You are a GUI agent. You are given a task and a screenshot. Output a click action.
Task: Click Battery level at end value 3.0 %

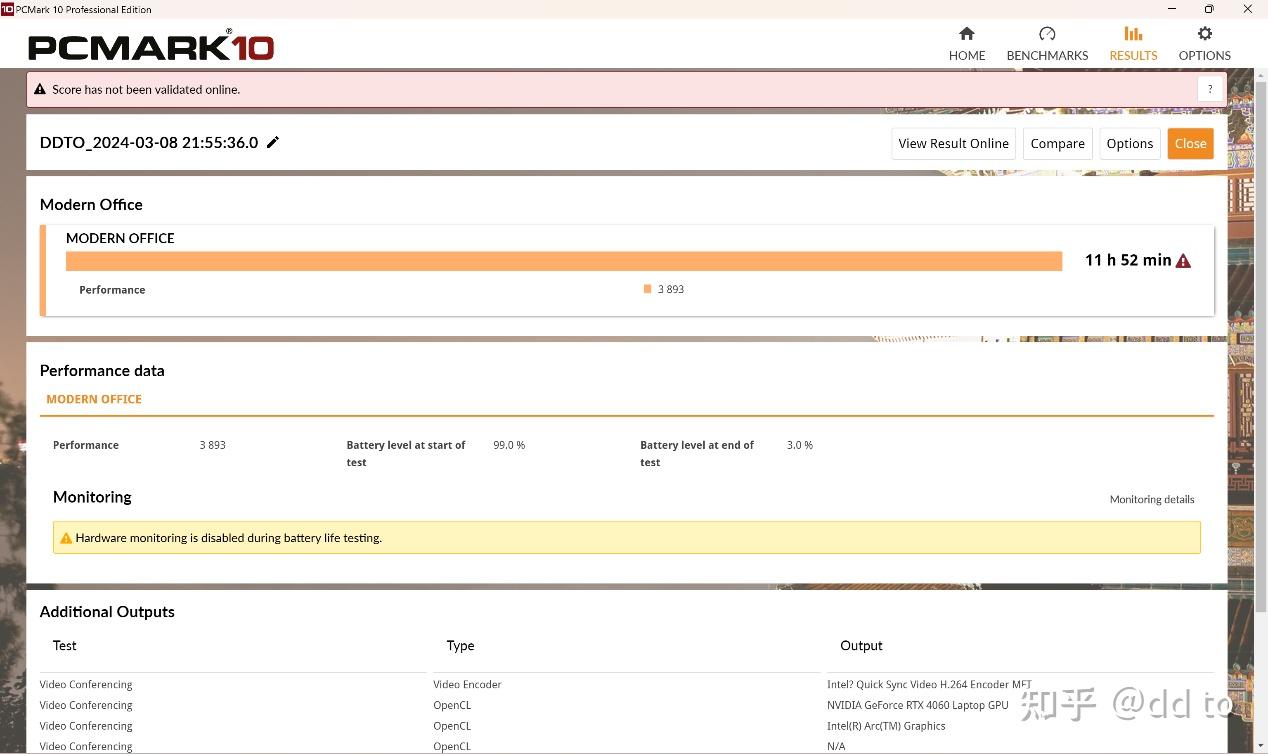click(800, 445)
